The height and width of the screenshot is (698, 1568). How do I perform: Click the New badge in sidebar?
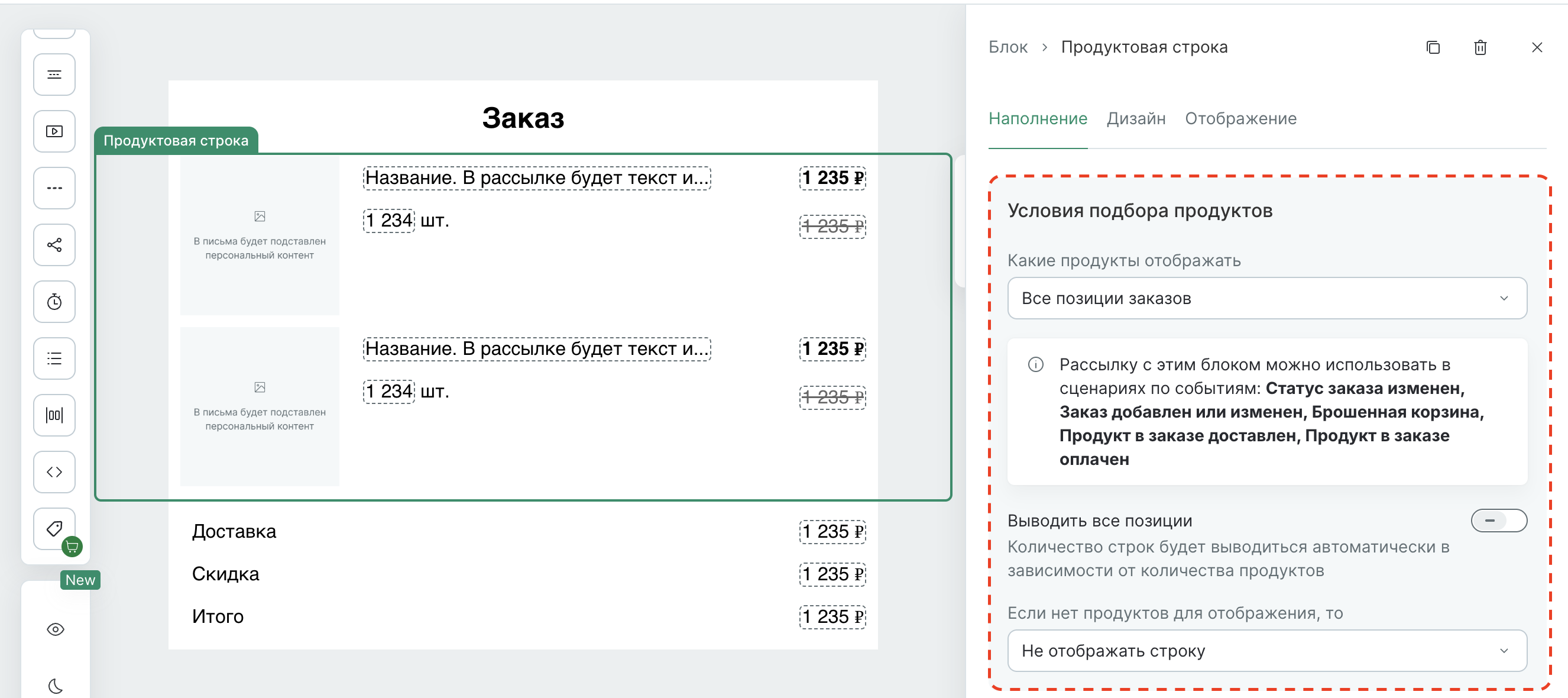(x=80, y=580)
